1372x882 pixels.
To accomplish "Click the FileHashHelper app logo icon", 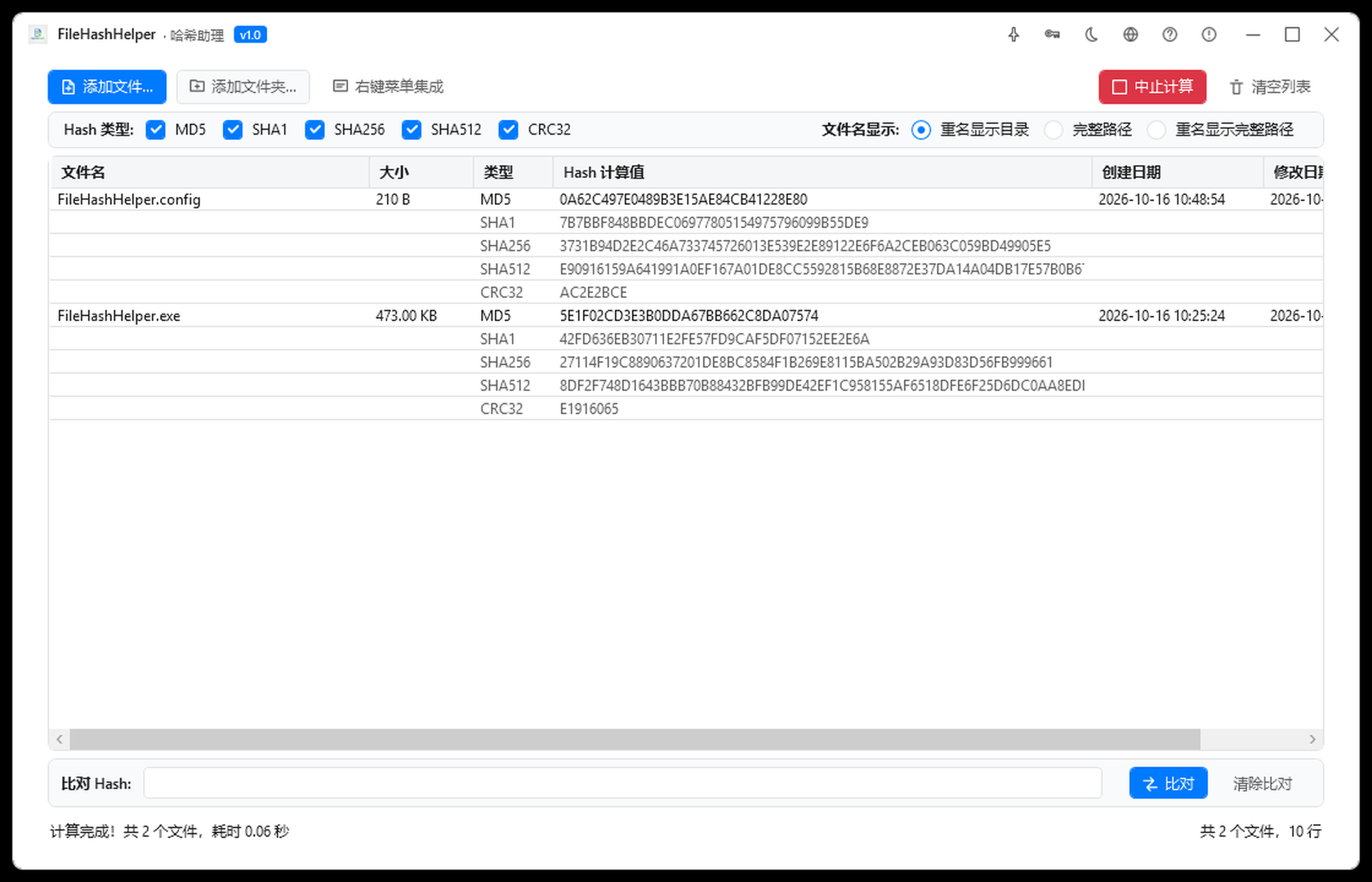I will [x=38, y=34].
